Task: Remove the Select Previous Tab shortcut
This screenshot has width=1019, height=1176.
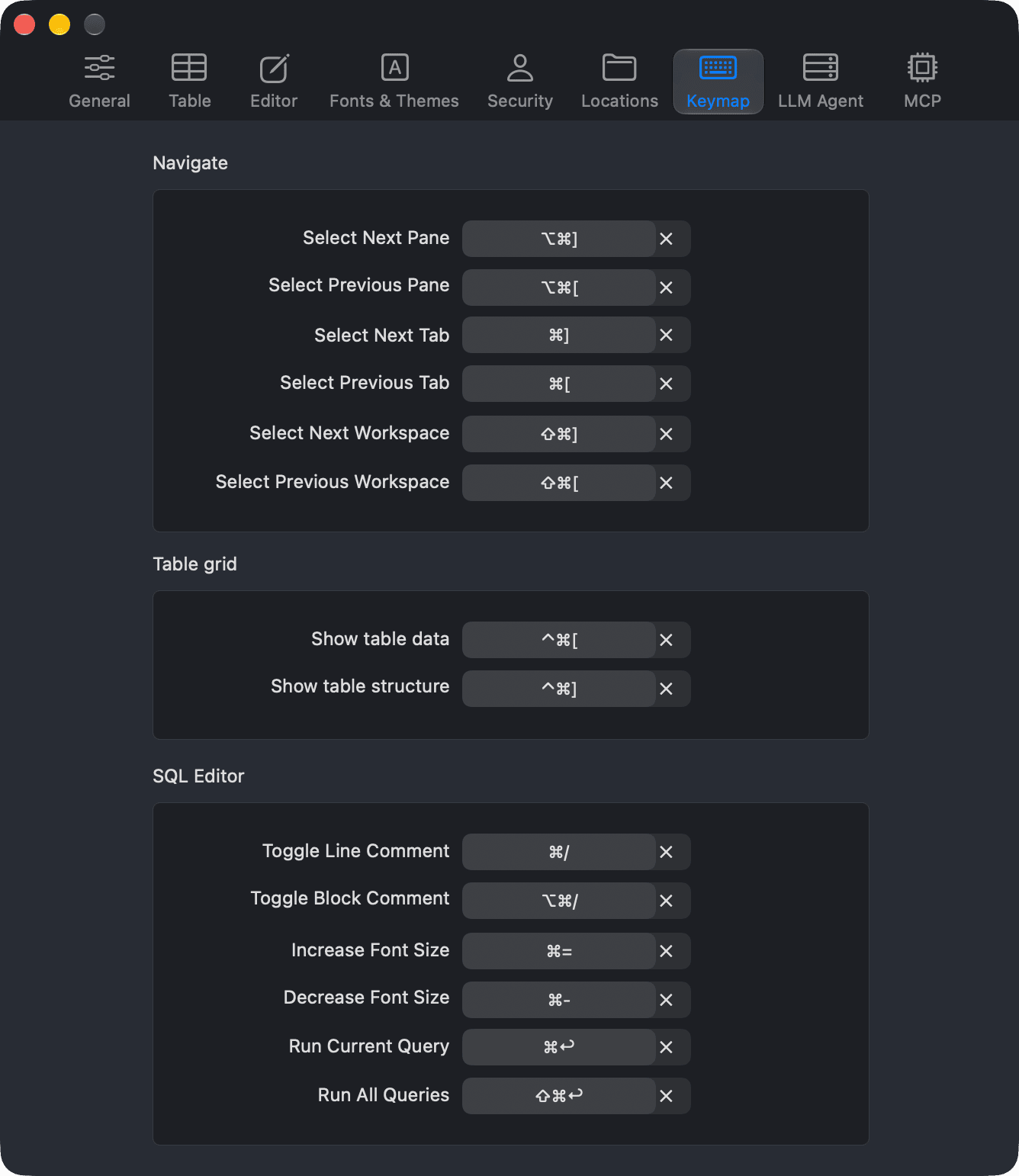Action: coord(666,384)
